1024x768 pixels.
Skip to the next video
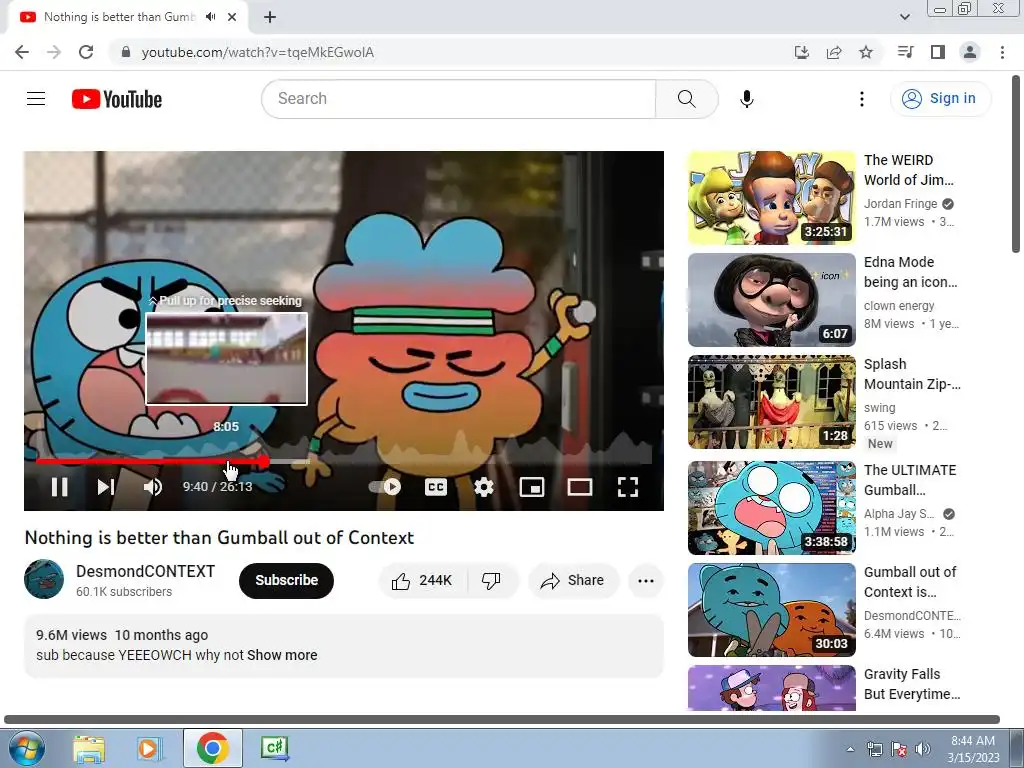[x=106, y=487]
